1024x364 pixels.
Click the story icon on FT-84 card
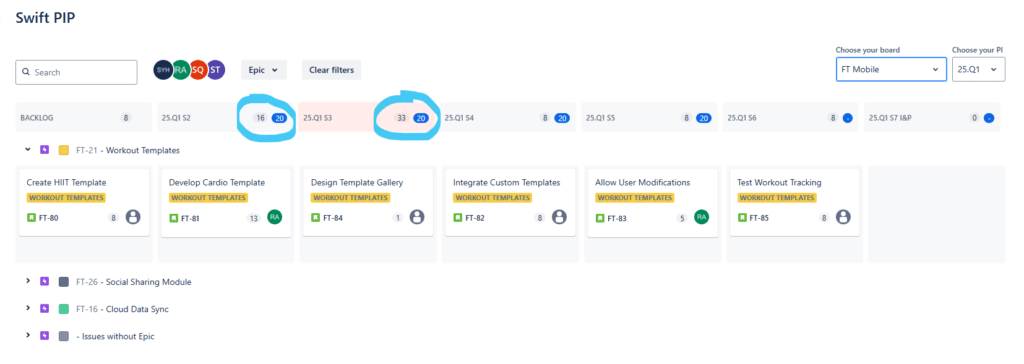[315, 218]
